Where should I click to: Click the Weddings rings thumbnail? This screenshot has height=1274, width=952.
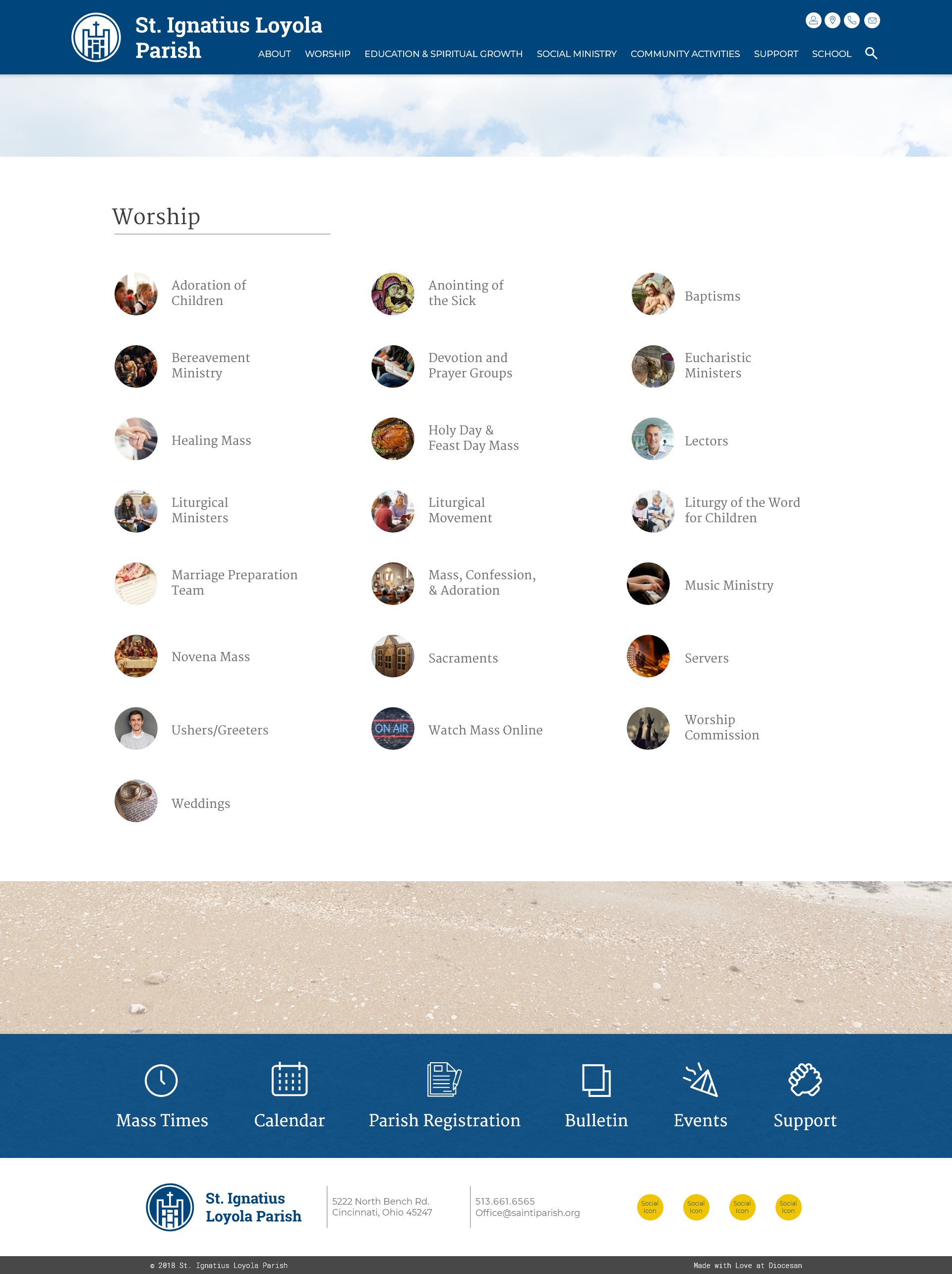136,801
